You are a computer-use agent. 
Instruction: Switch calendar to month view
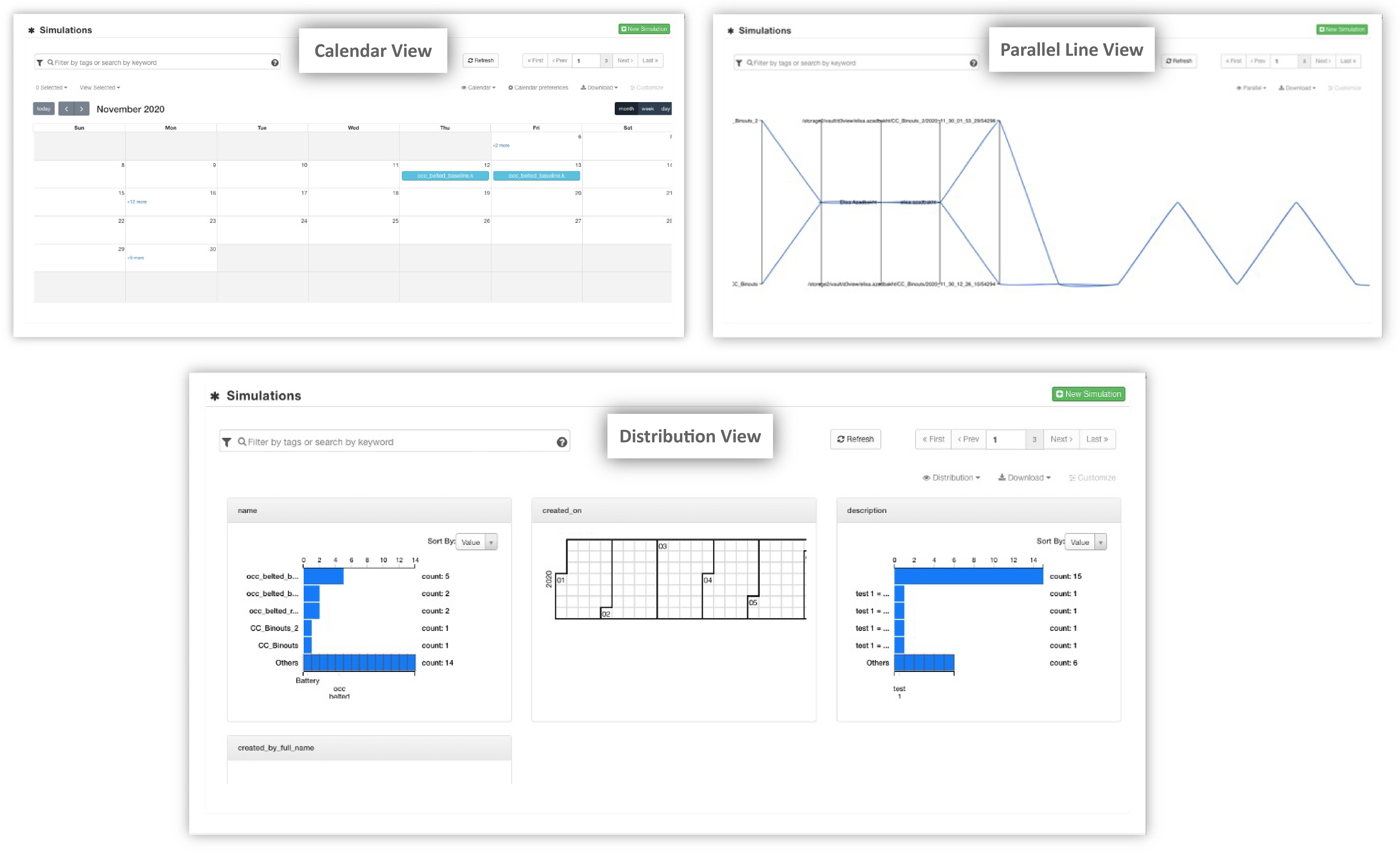626,109
